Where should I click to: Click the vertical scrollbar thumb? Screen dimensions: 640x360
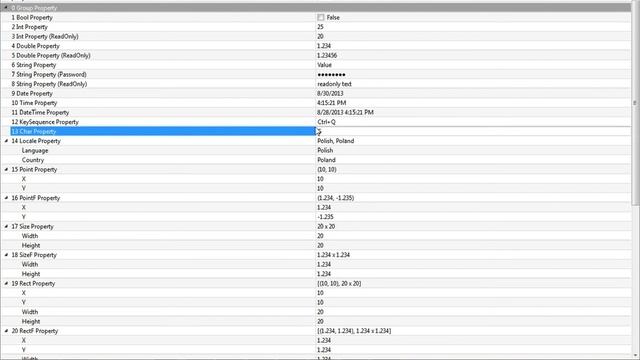point(635,104)
